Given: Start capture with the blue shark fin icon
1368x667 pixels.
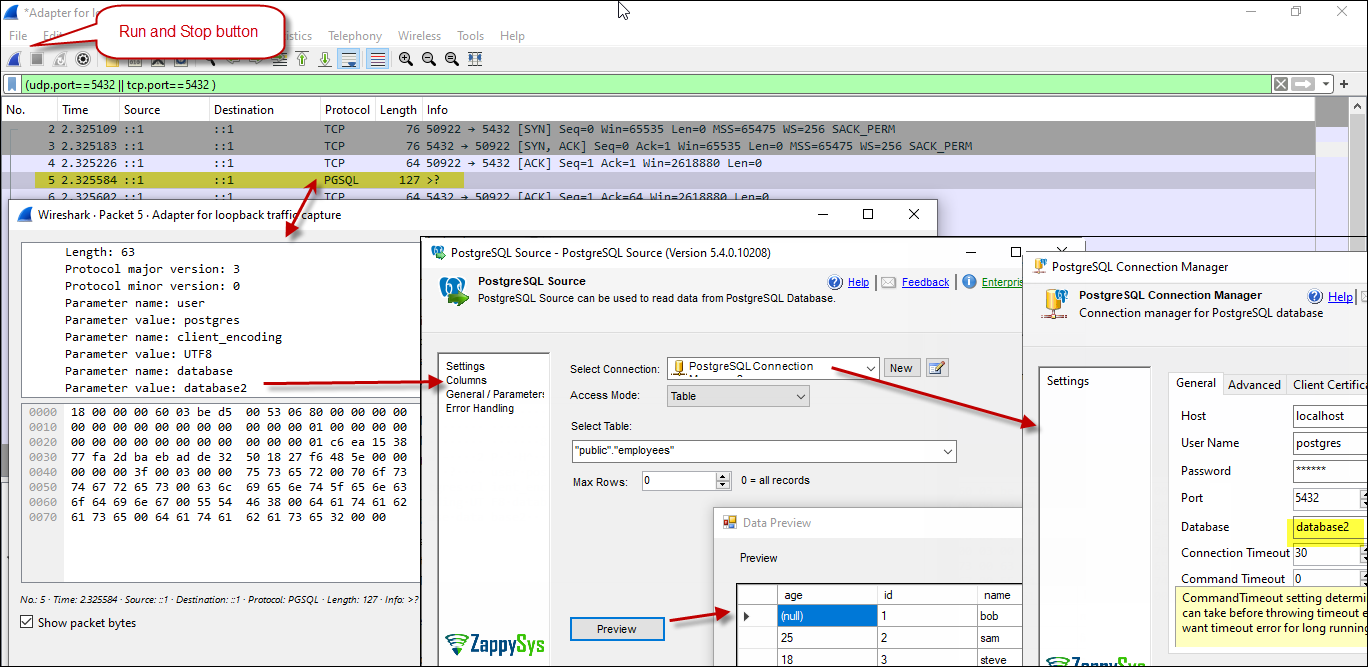Looking at the screenshot, I should [14, 60].
